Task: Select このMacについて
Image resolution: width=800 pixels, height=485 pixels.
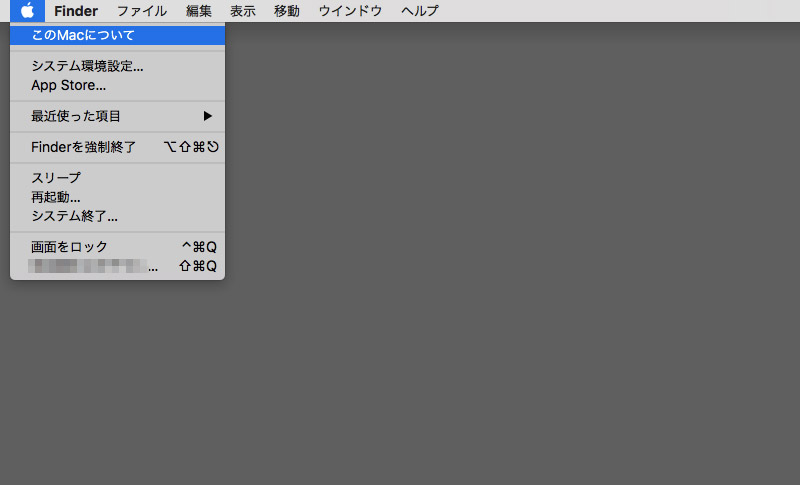Action: tap(117, 35)
